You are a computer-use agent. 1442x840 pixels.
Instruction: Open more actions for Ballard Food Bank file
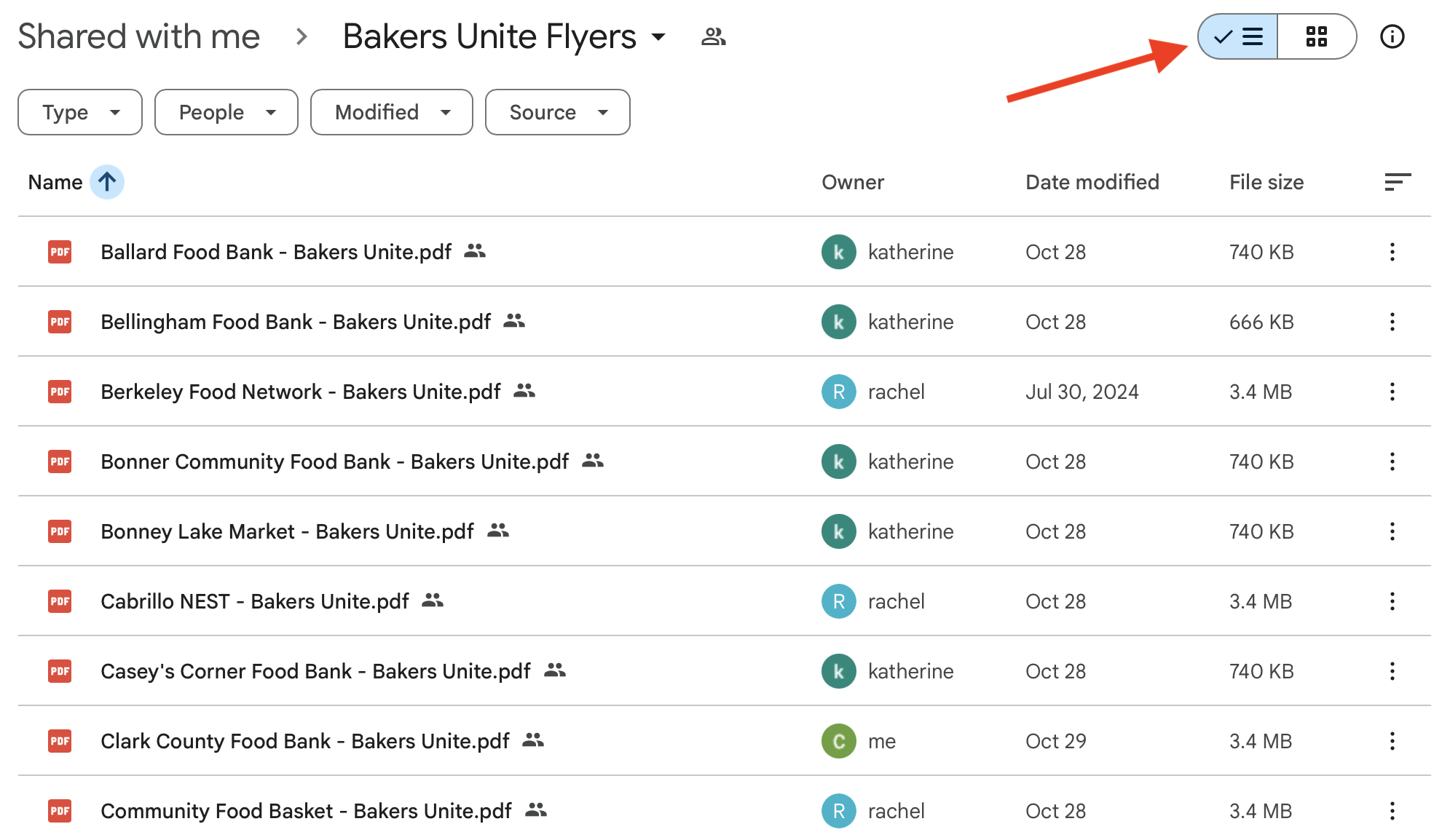(1392, 252)
